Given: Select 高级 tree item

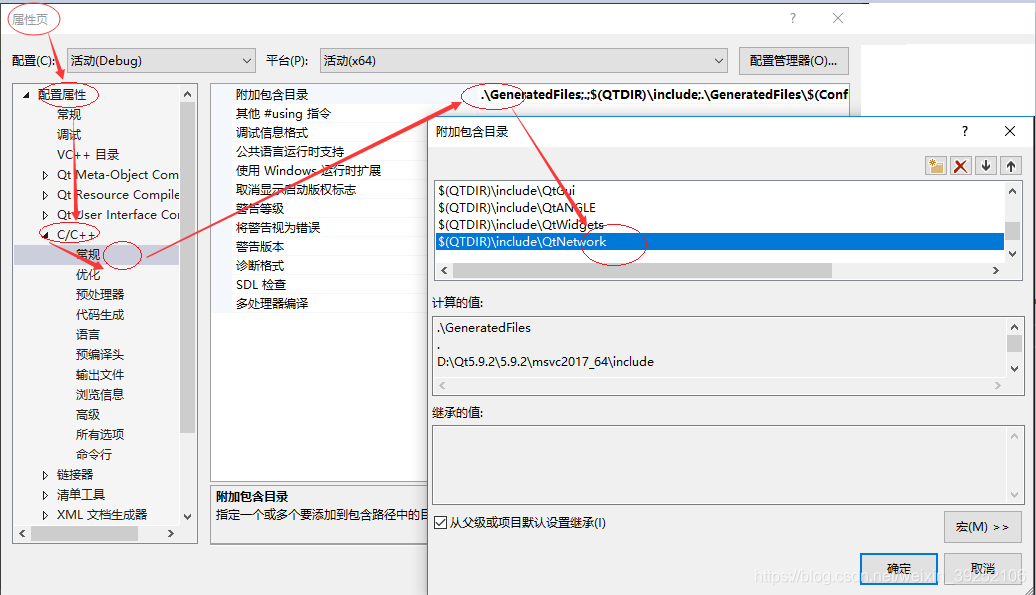Looking at the screenshot, I should click(88, 415).
